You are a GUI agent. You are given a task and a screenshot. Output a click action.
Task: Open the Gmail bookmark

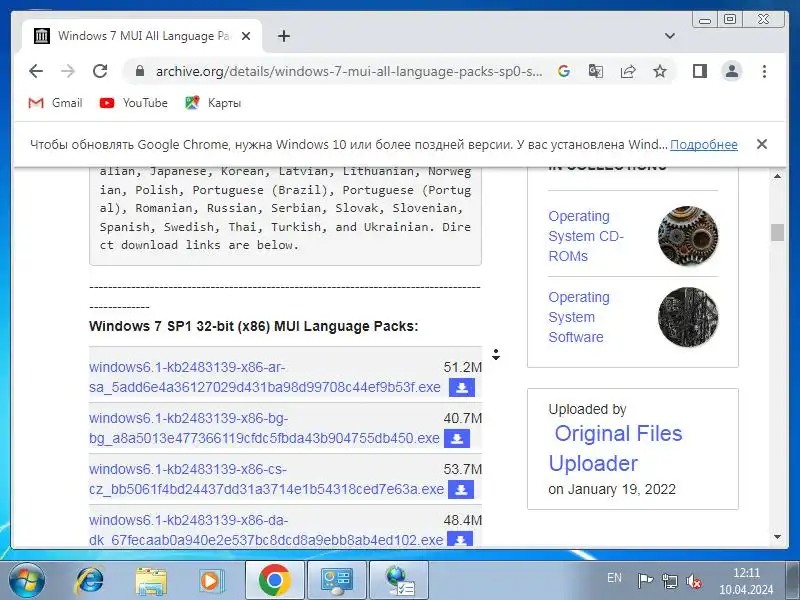[56, 103]
